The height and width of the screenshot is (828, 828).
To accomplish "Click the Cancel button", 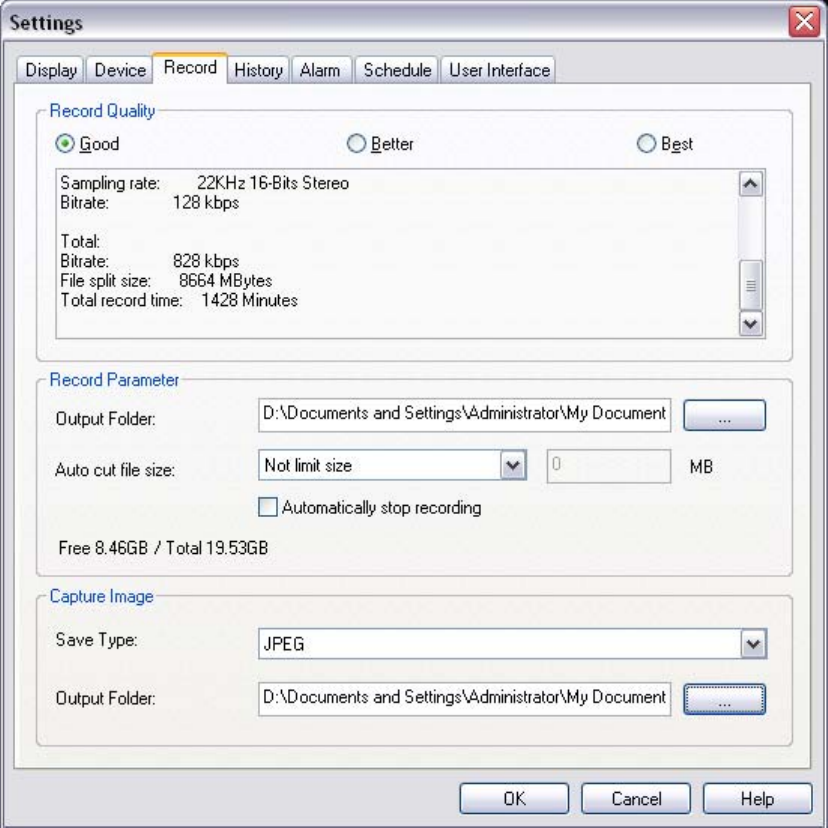I will click(x=636, y=798).
